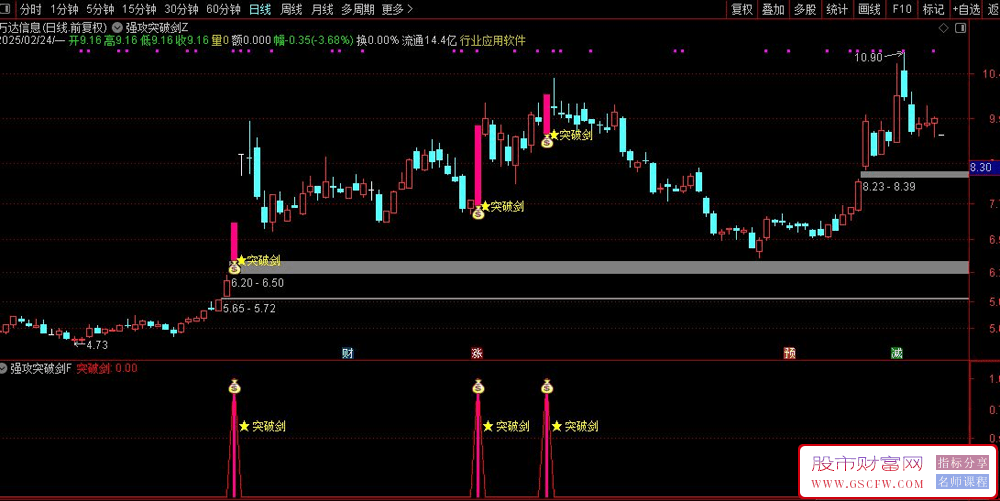Click the 6.20 - 6.50 gap label
The image size is (1000, 501).
pyautogui.click(x=257, y=283)
